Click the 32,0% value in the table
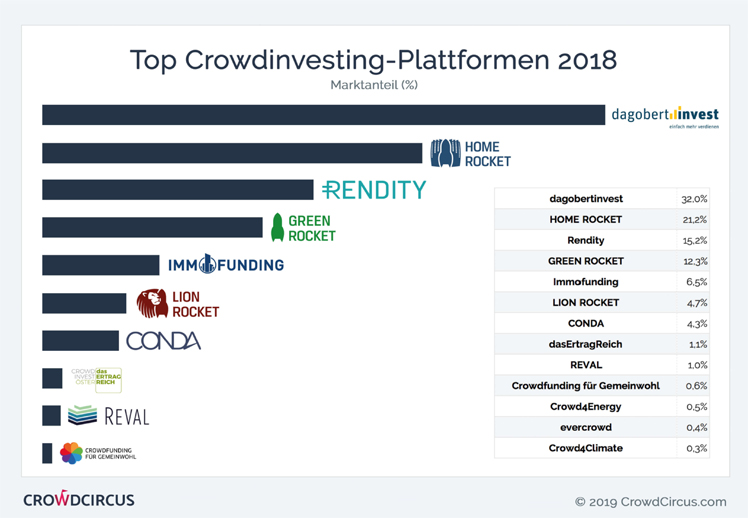The width and height of the screenshot is (748, 518). 694,199
